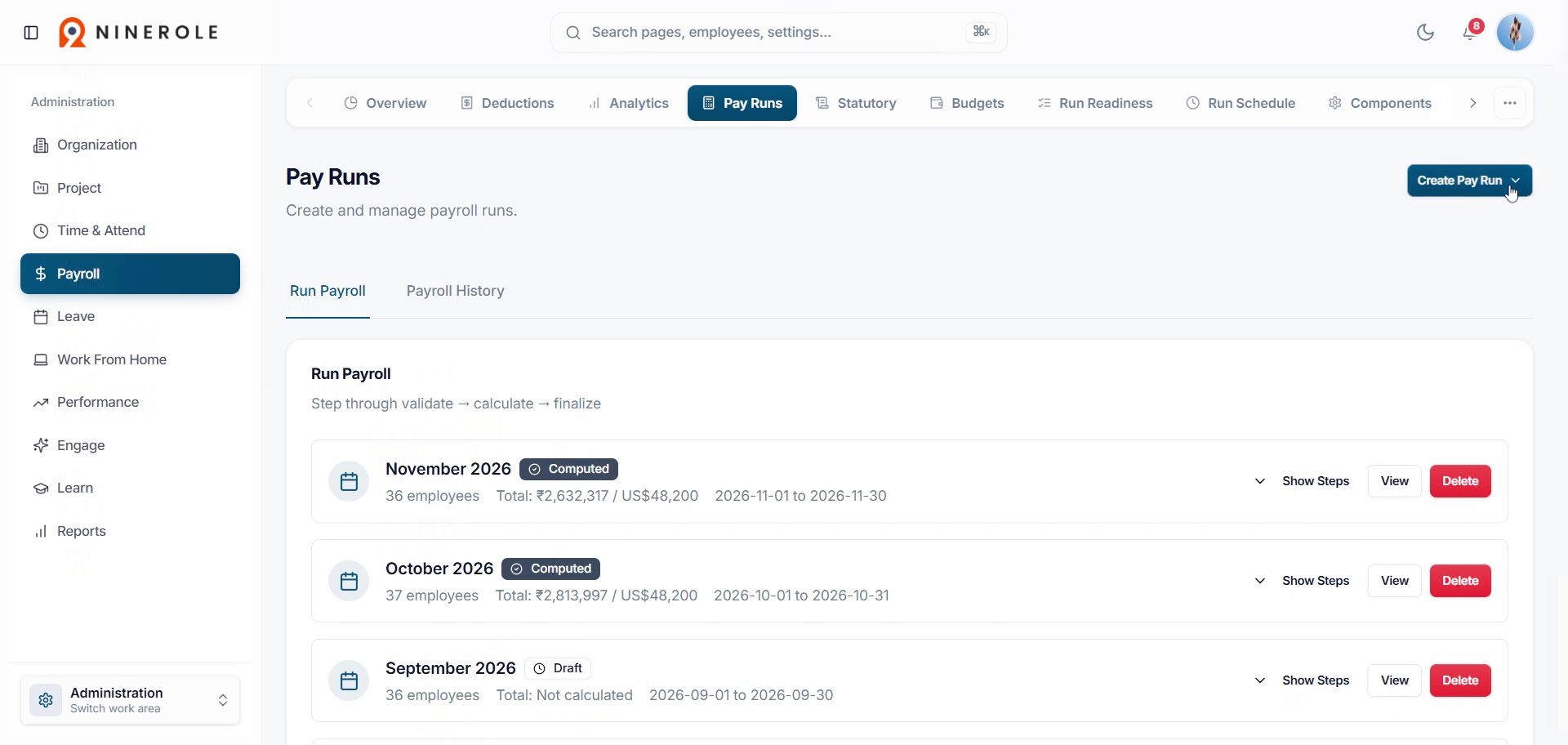Go to the Run Readiness tab

click(1094, 103)
